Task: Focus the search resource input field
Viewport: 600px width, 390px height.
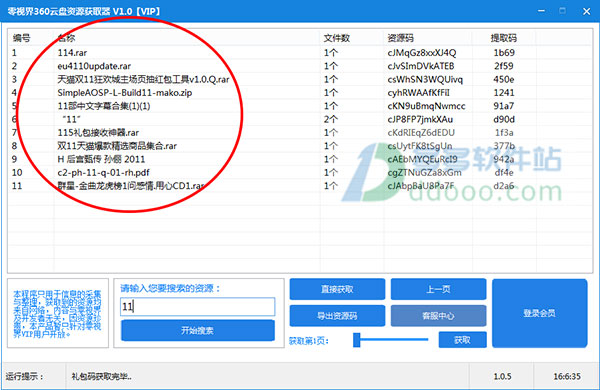Action: (197, 307)
